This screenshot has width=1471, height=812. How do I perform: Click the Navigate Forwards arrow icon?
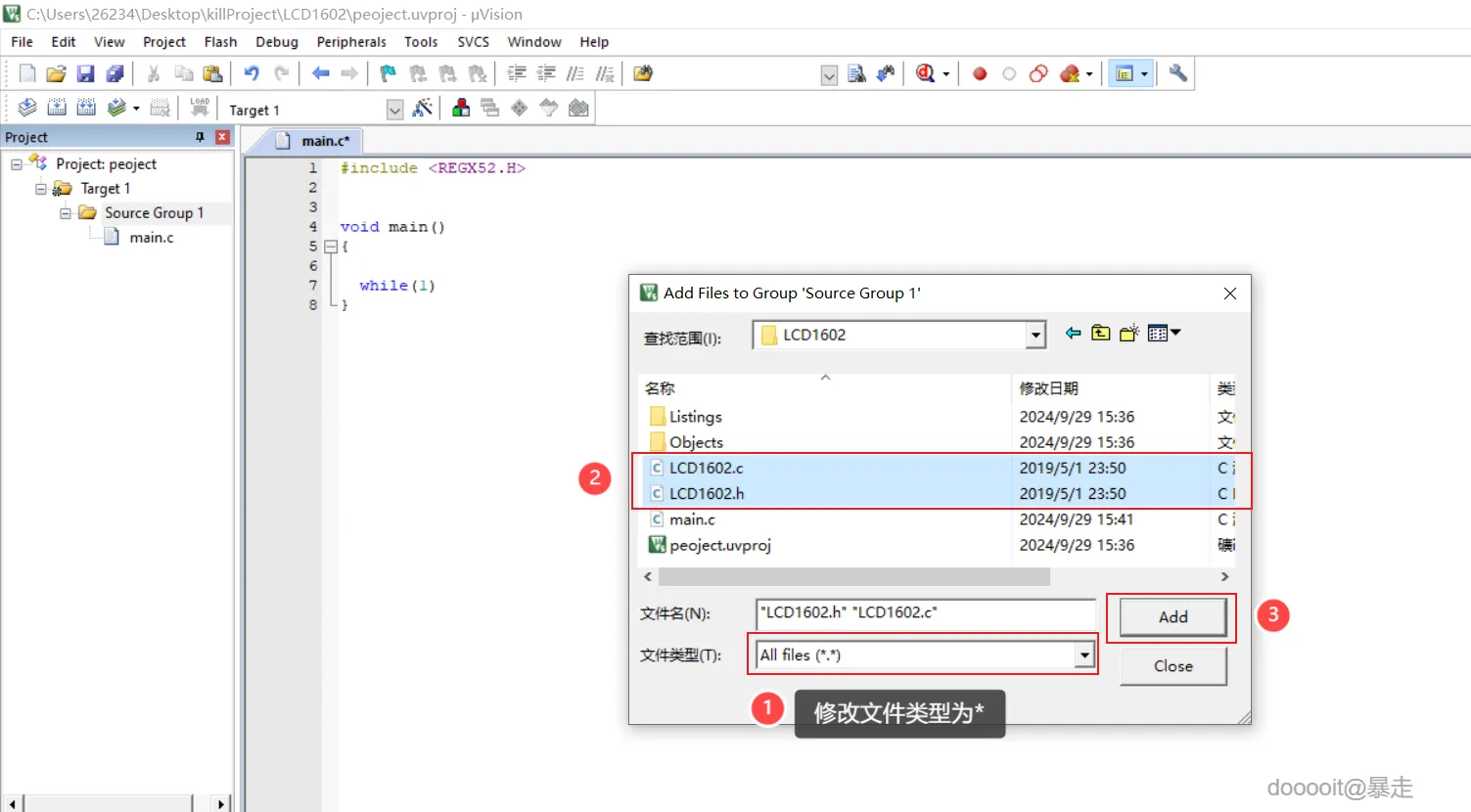click(x=349, y=73)
